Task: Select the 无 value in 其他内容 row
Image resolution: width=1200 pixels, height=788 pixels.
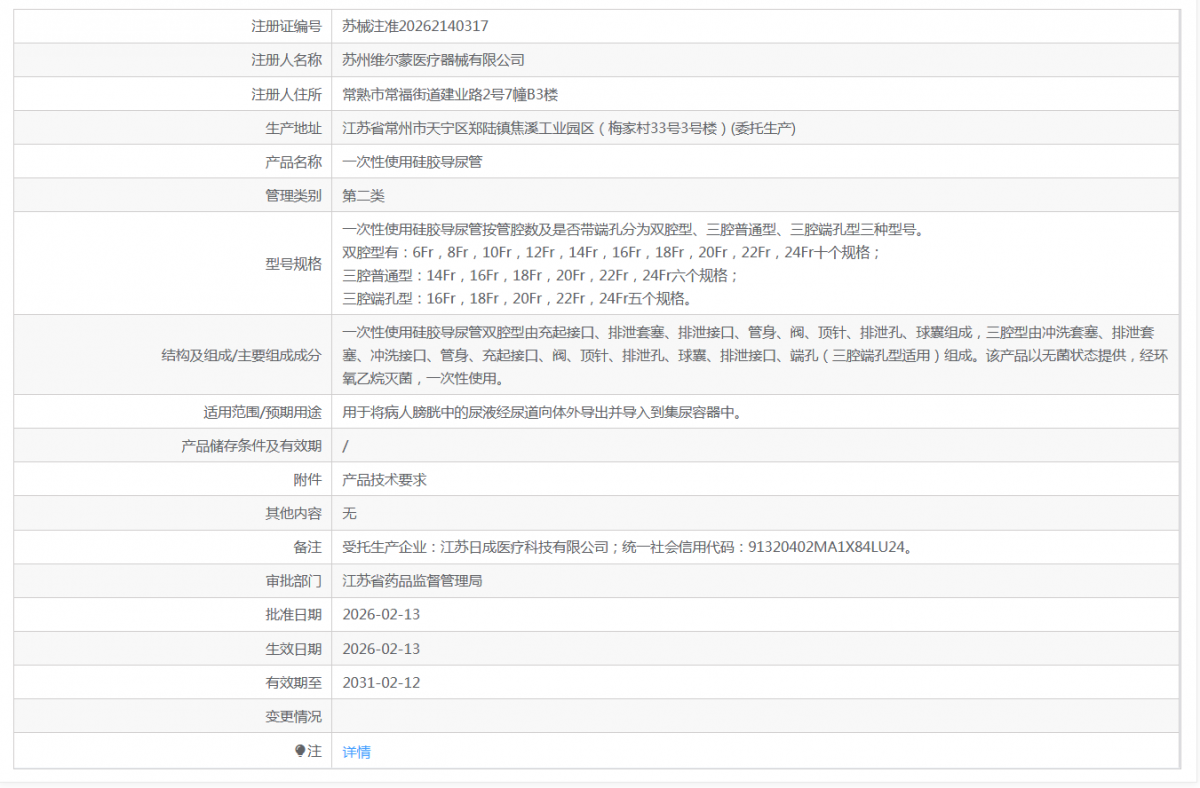Action: point(349,513)
